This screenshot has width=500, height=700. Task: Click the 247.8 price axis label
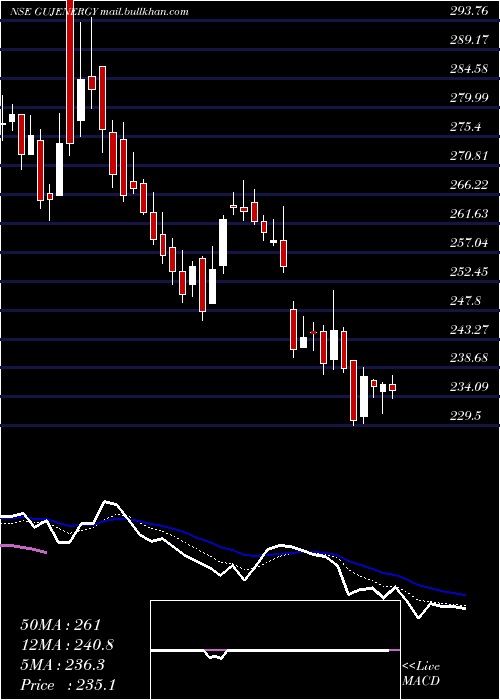466,300
